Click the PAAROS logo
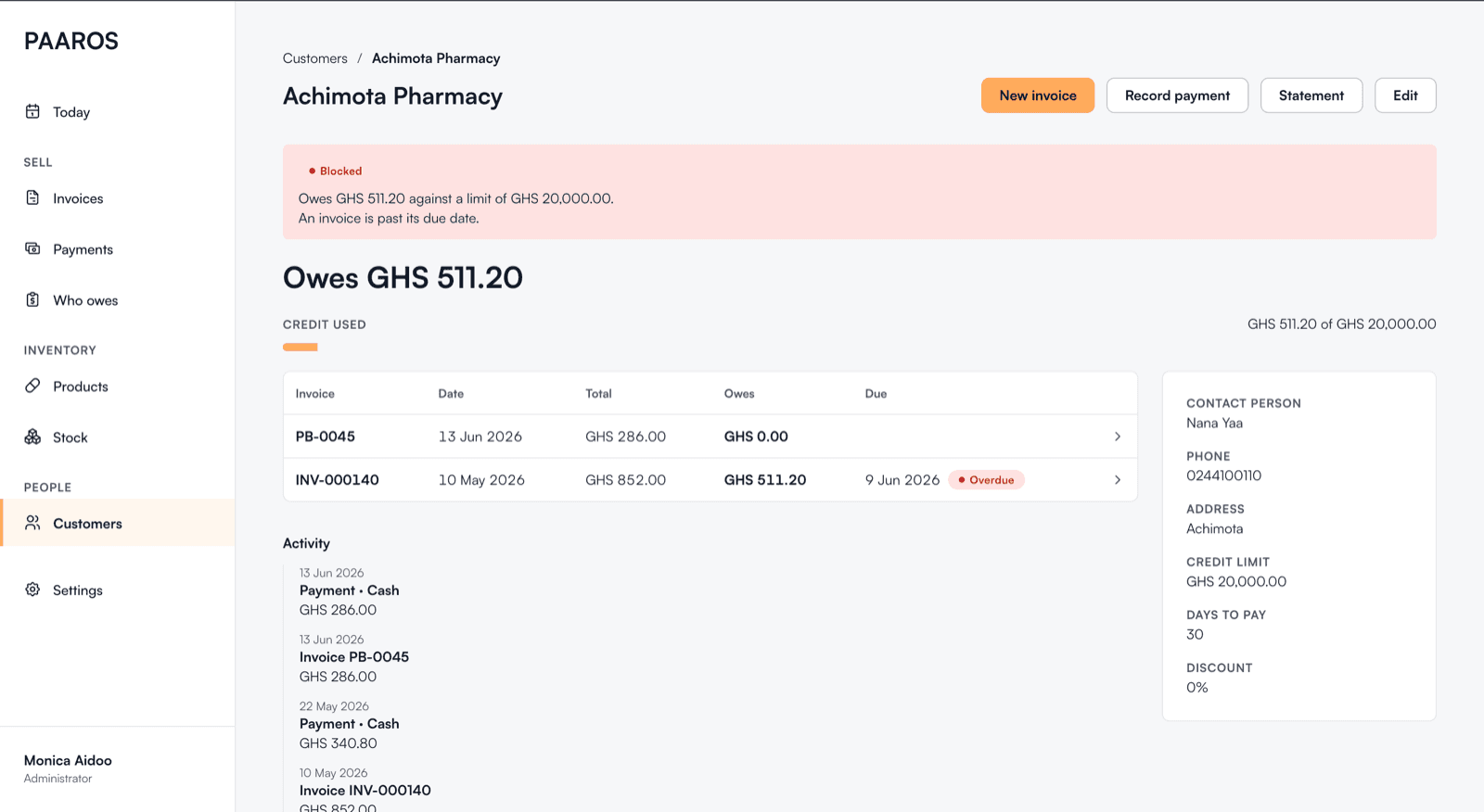 click(71, 41)
